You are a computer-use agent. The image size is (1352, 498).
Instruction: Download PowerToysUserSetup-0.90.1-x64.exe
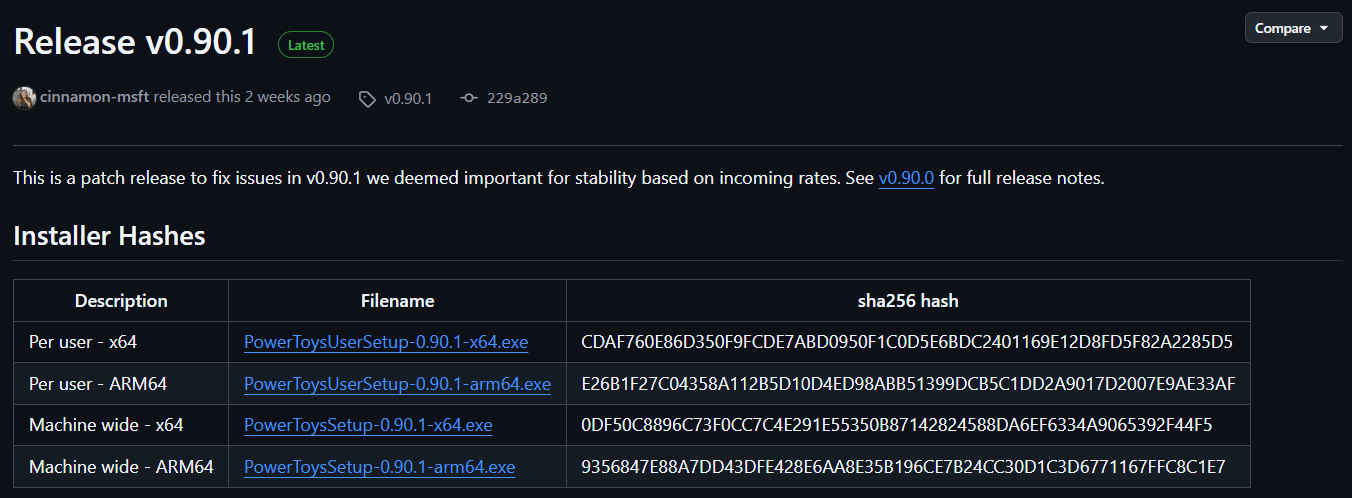tap(386, 342)
